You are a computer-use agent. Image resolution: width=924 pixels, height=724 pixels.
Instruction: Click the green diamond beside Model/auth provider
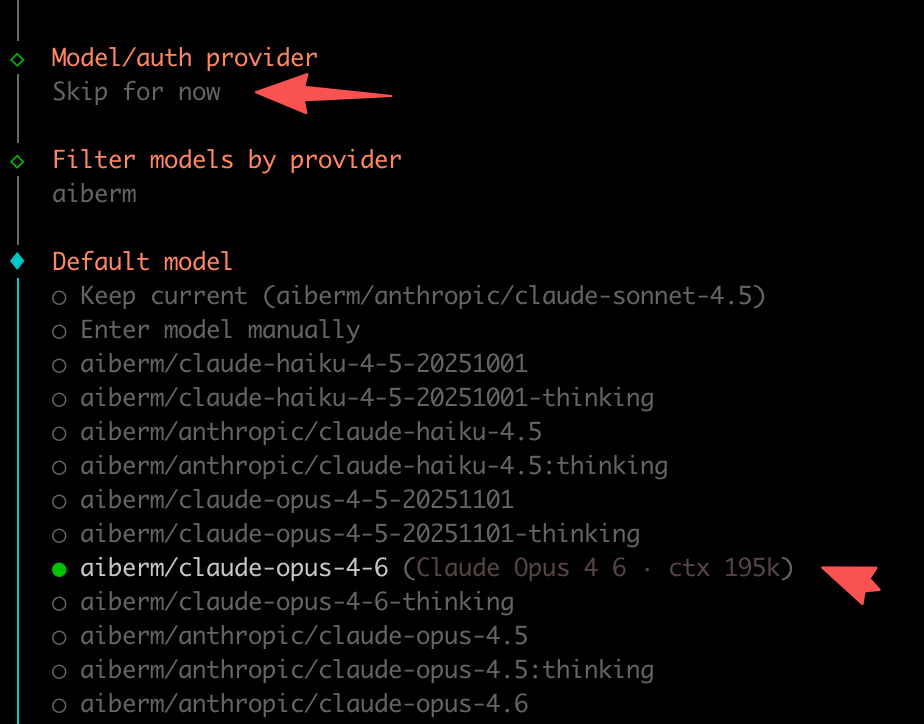pyautogui.click(x=17, y=59)
